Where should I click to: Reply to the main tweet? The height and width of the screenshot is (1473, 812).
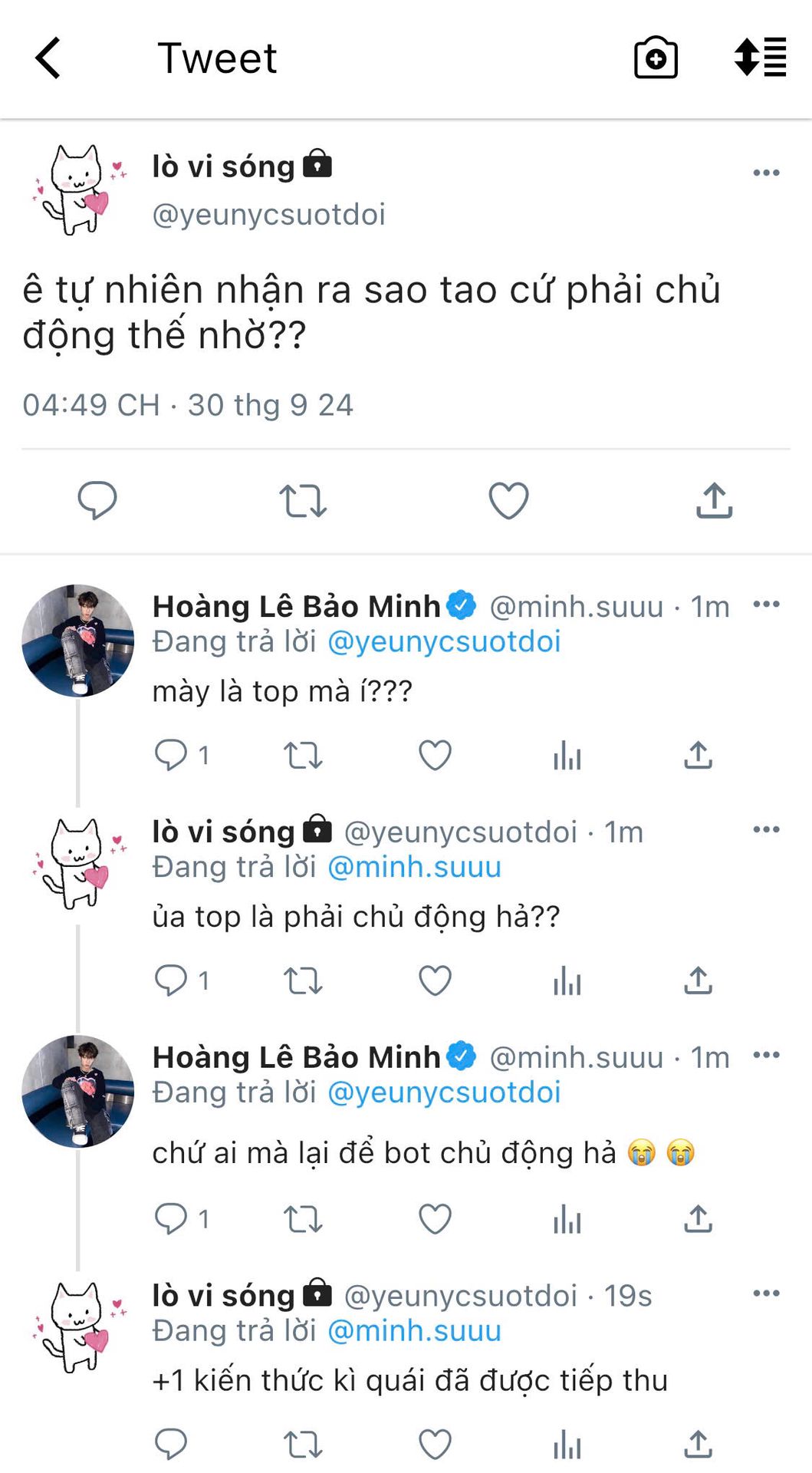pyautogui.click(x=97, y=500)
